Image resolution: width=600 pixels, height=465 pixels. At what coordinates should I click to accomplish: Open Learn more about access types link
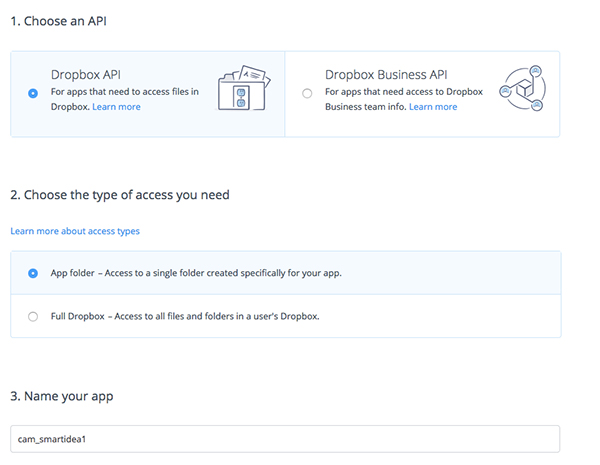(75, 231)
